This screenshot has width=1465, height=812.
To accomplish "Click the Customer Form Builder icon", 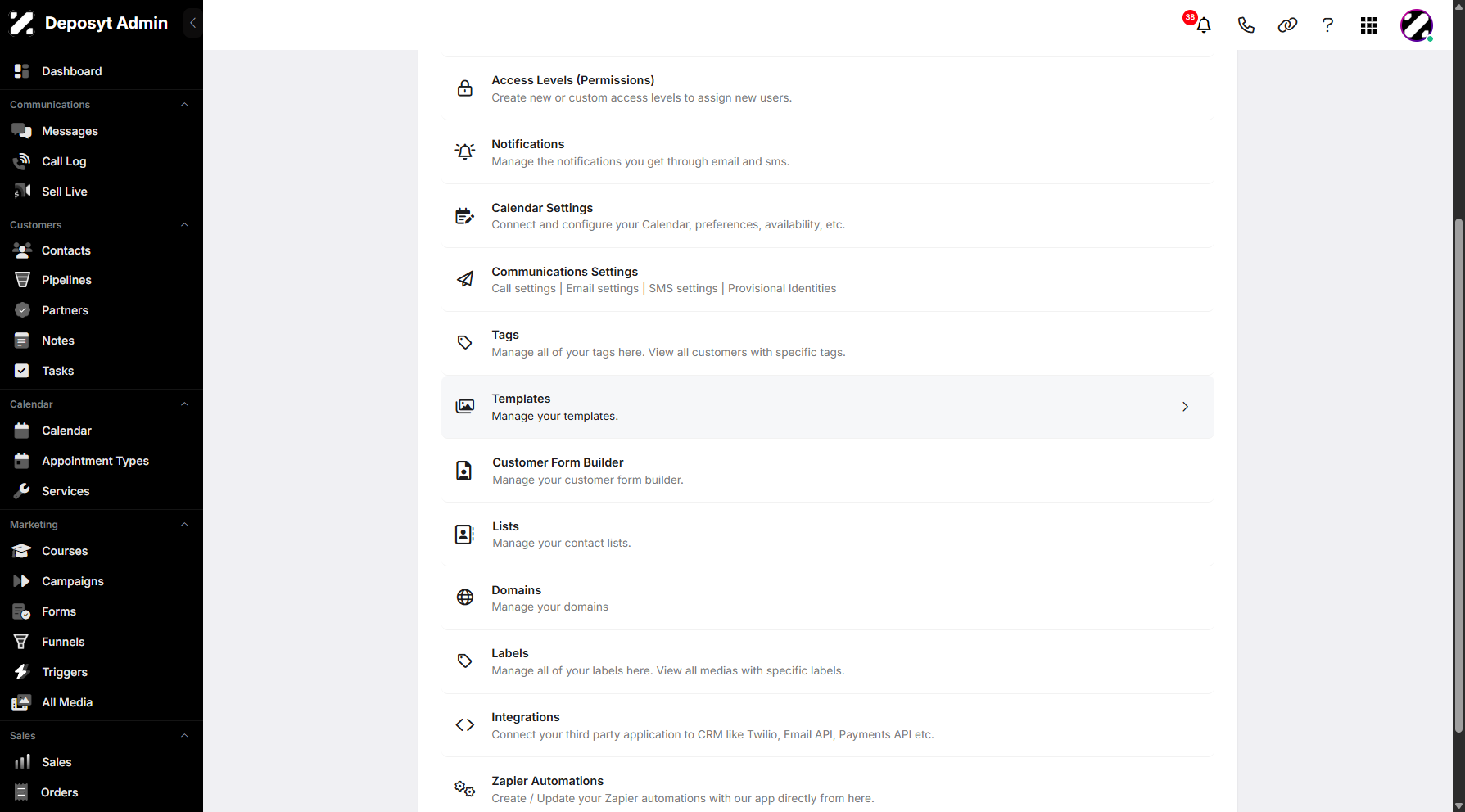I will [x=464, y=471].
